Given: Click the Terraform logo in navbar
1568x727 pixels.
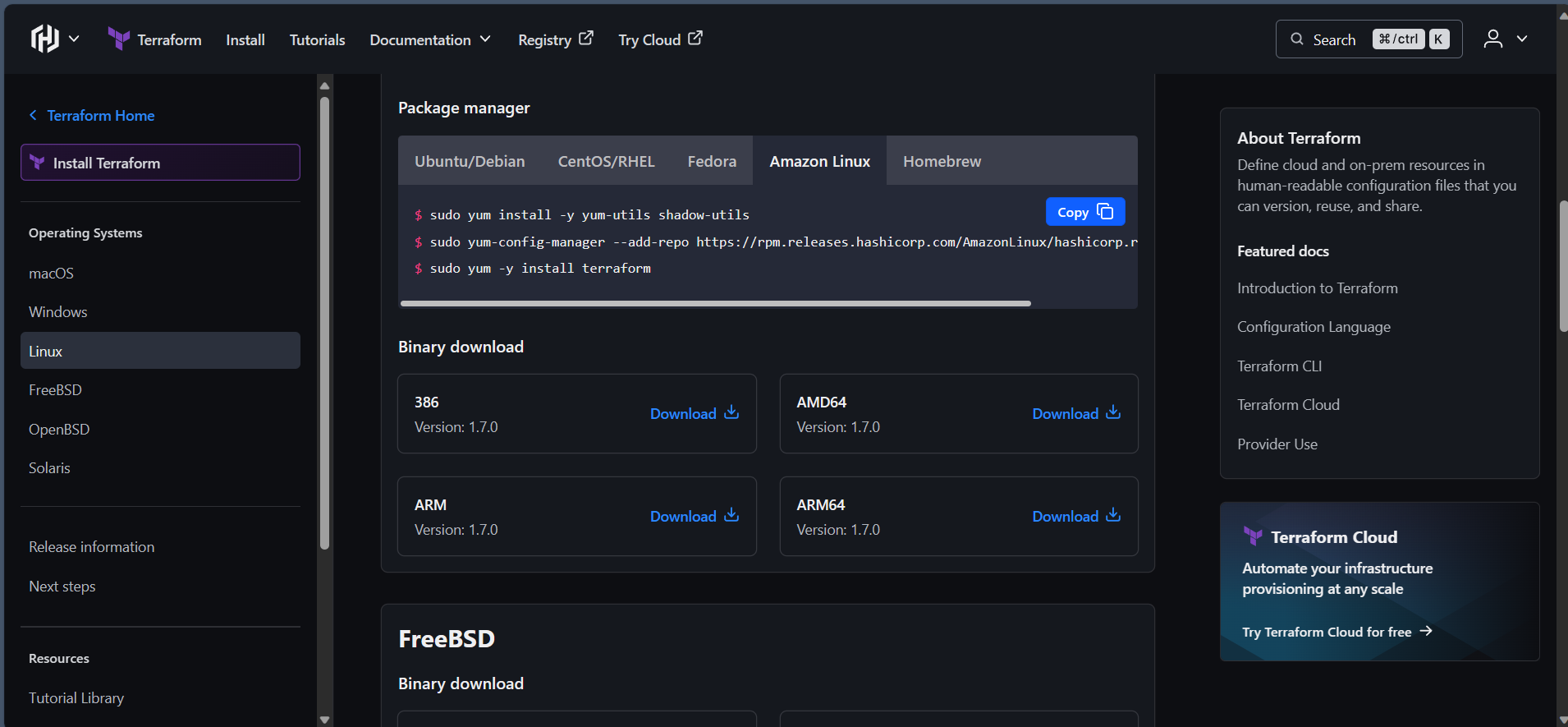Looking at the screenshot, I should (x=119, y=39).
